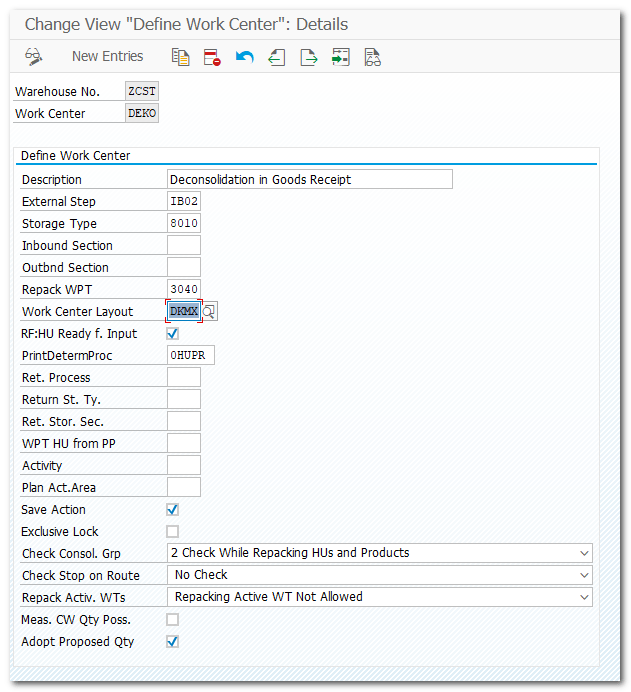
Task: Expand the Check Consol. Grp dropdown
Action: tap(584, 553)
